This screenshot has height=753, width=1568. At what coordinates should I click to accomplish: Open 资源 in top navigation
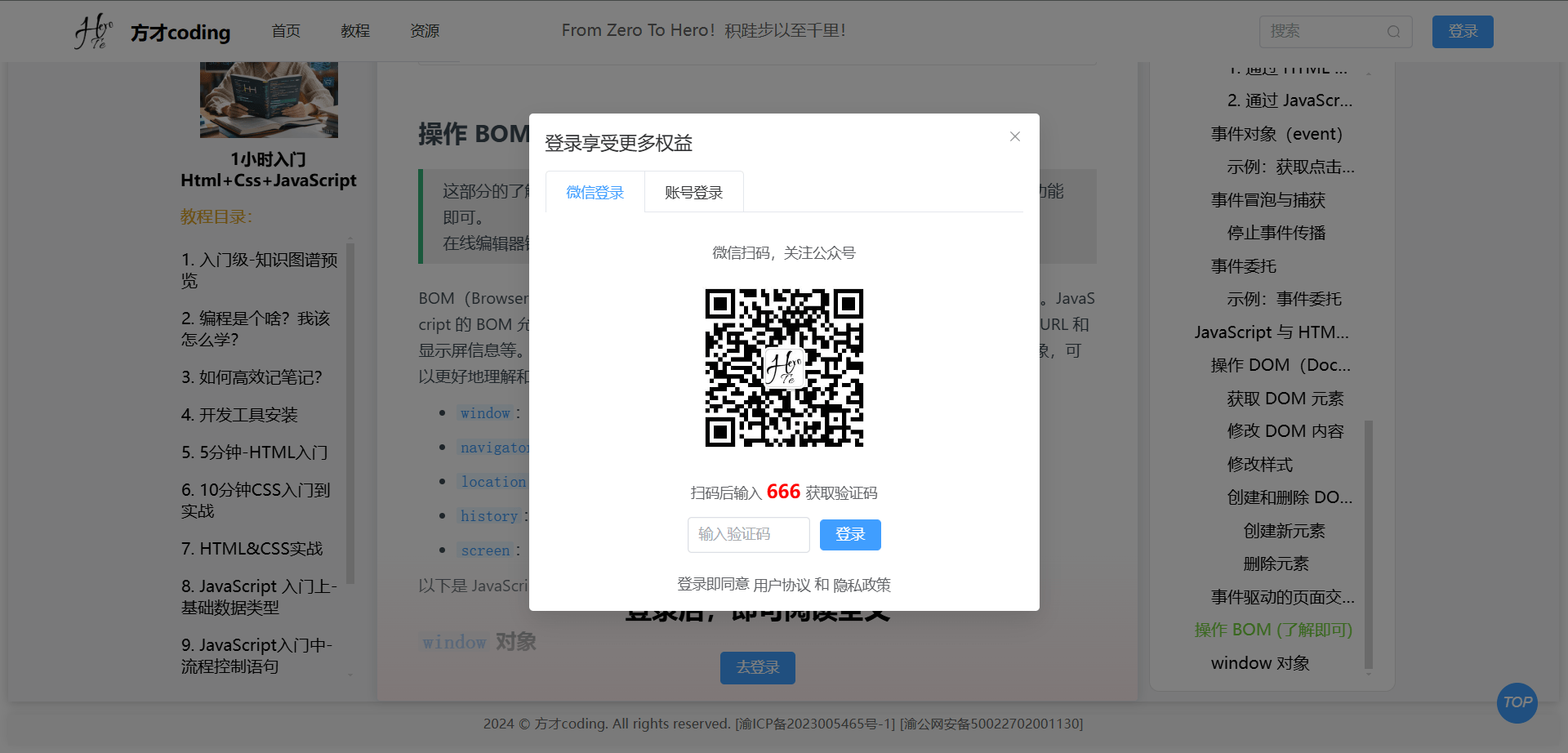click(x=425, y=31)
